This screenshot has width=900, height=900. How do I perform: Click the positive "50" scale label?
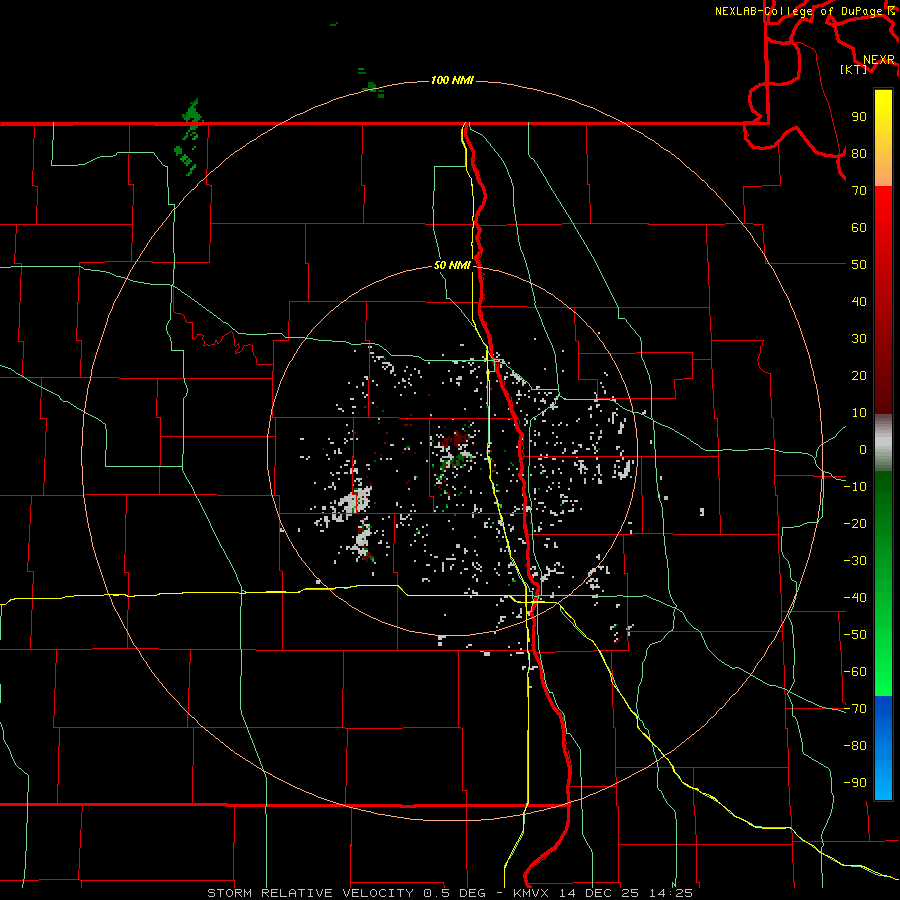point(859,265)
